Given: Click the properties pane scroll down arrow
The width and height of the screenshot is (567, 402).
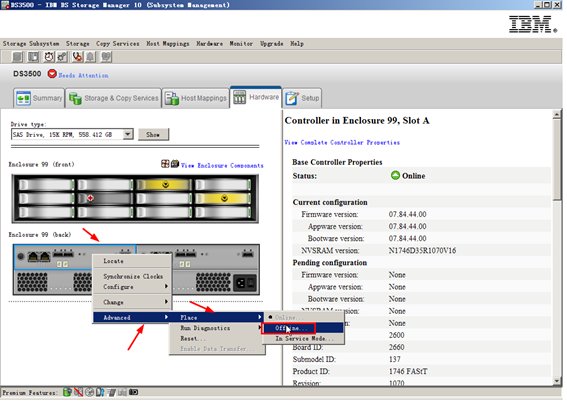Looking at the screenshot, I should [557, 381].
